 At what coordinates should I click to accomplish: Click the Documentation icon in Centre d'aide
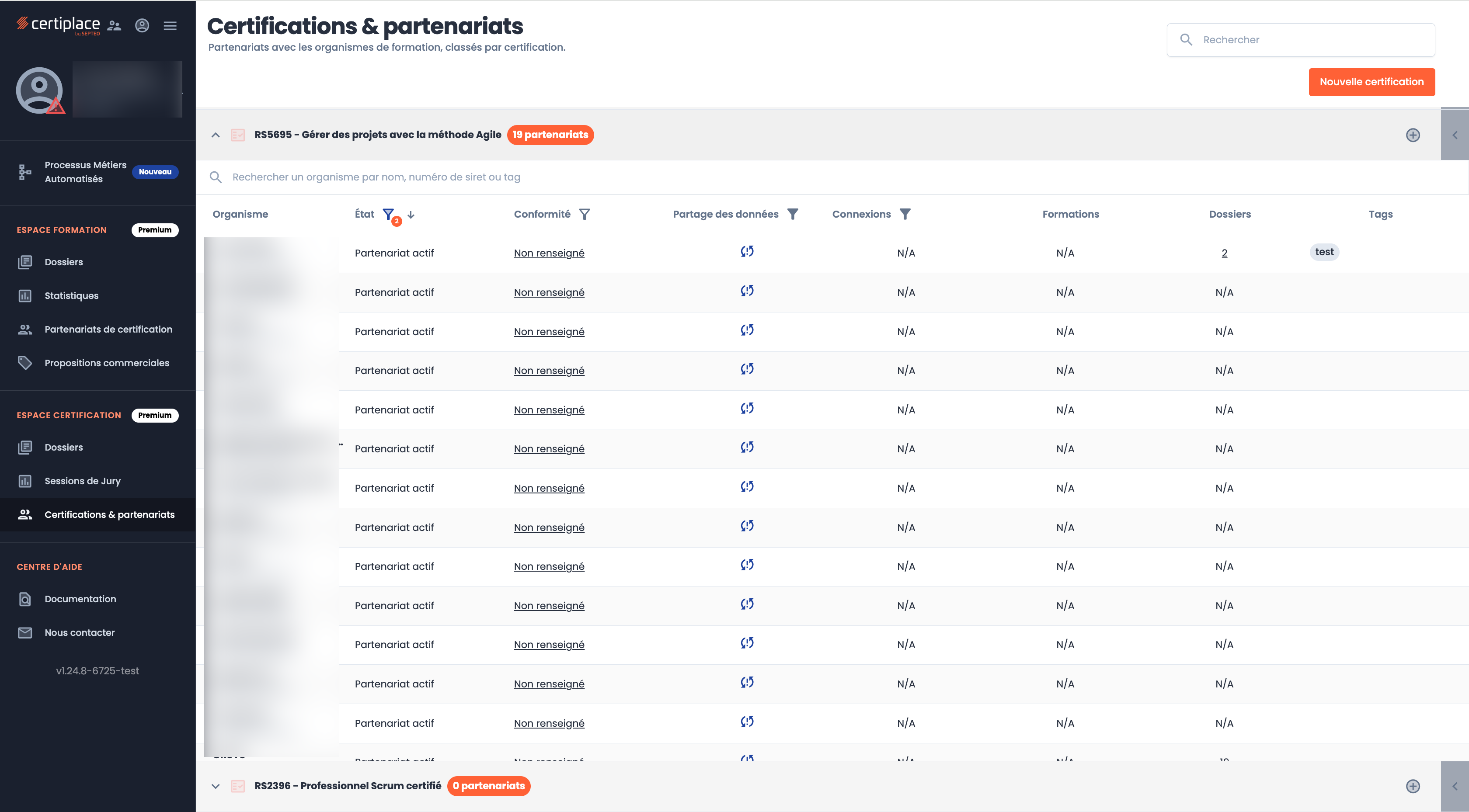click(25, 599)
